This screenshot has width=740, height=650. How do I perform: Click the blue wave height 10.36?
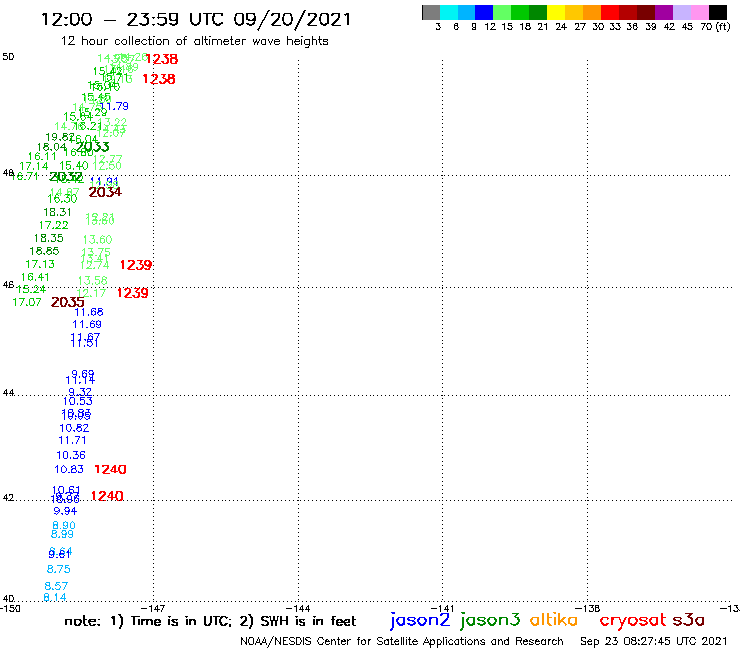71,456
